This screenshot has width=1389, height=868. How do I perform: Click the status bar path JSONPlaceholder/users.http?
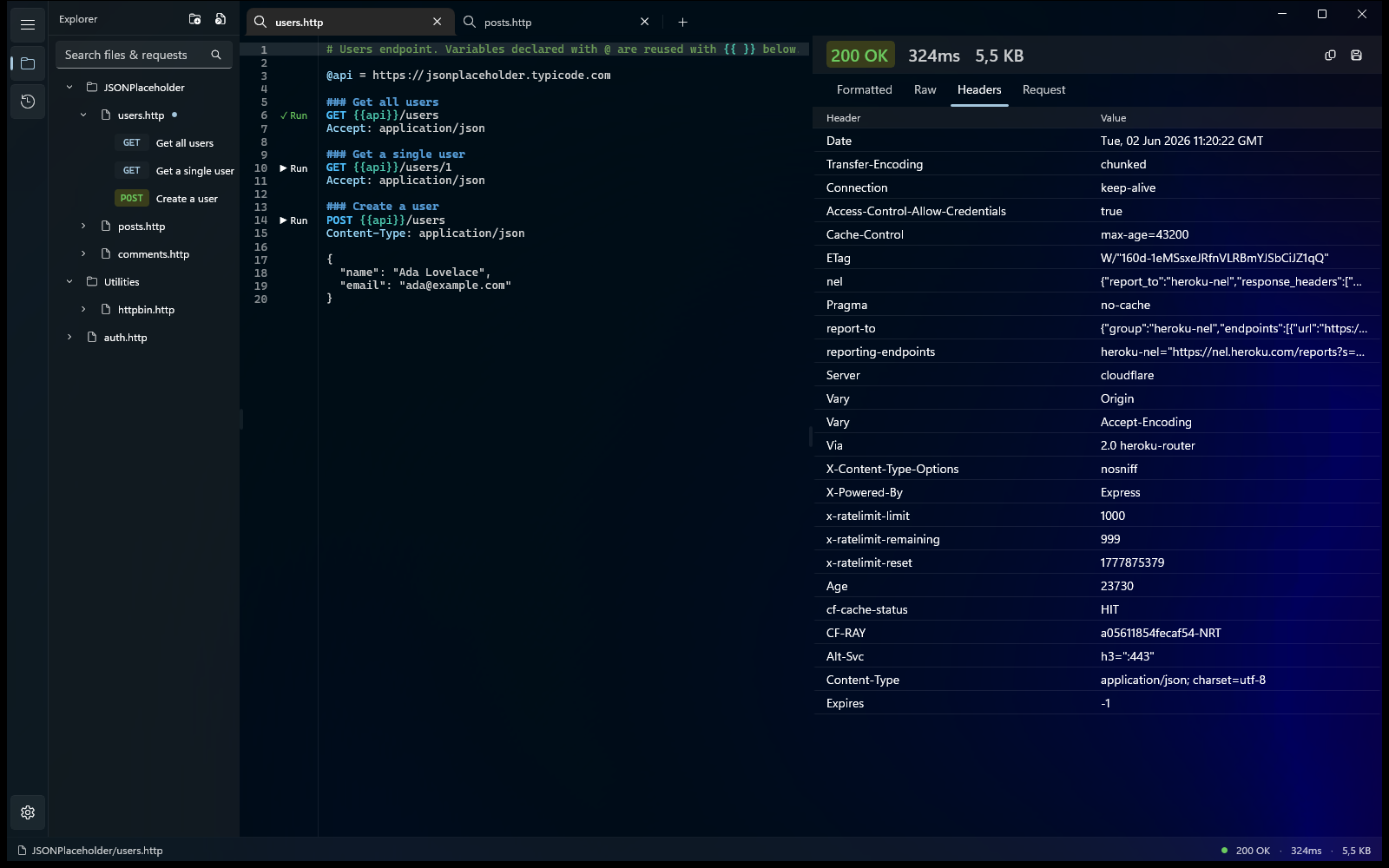coord(97,851)
